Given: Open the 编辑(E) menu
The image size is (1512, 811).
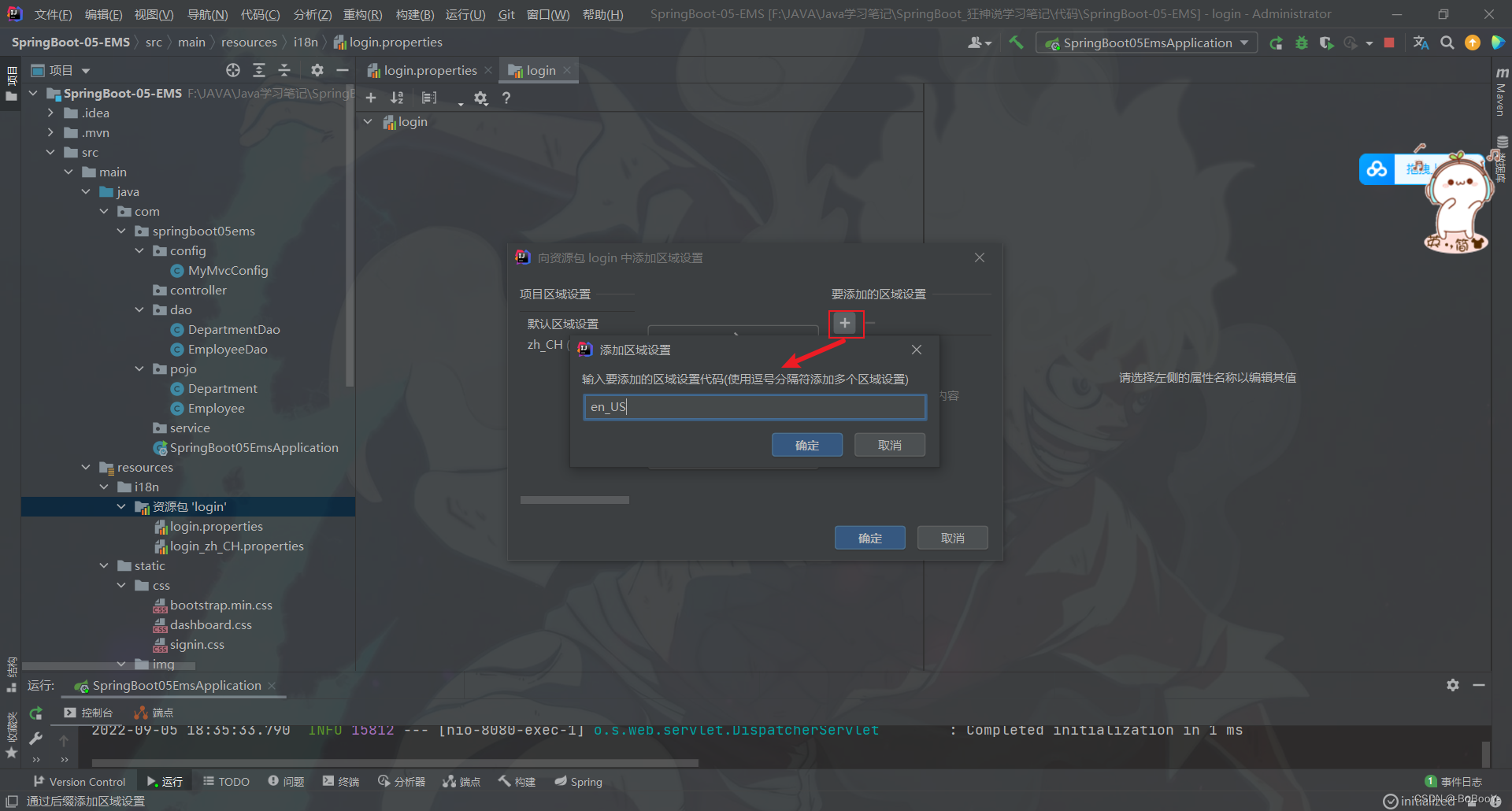Looking at the screenshot, I should click(x=103, y=14).
